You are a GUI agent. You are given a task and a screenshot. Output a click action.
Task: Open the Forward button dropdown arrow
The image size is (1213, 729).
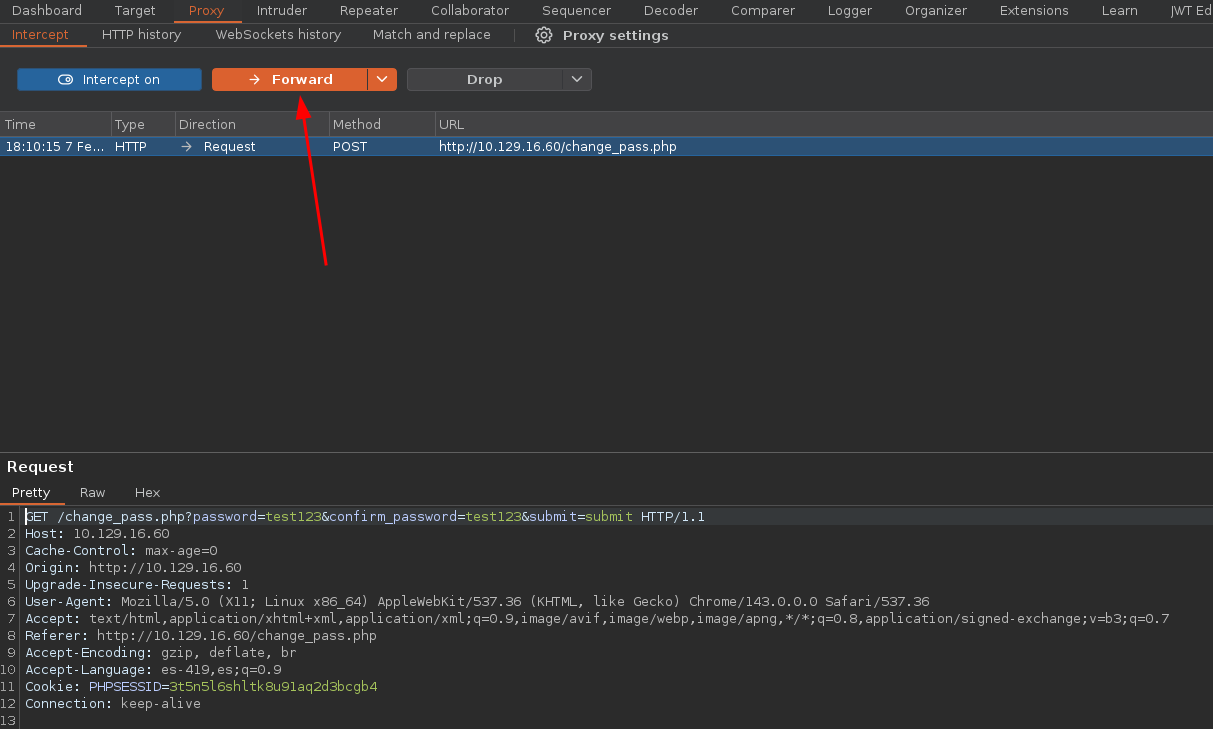coord(382,79)
